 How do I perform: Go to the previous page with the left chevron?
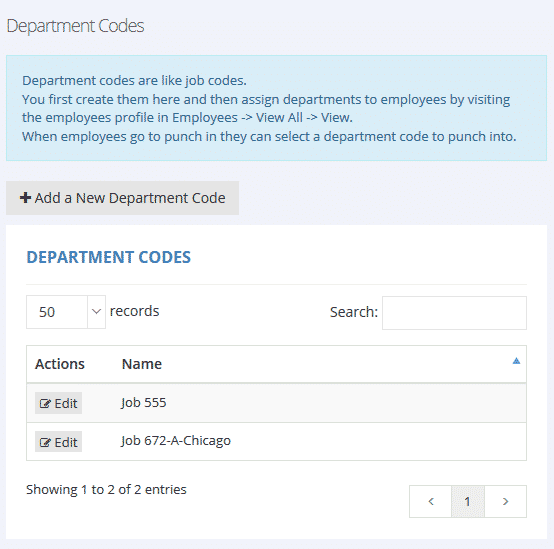(430, 501)
